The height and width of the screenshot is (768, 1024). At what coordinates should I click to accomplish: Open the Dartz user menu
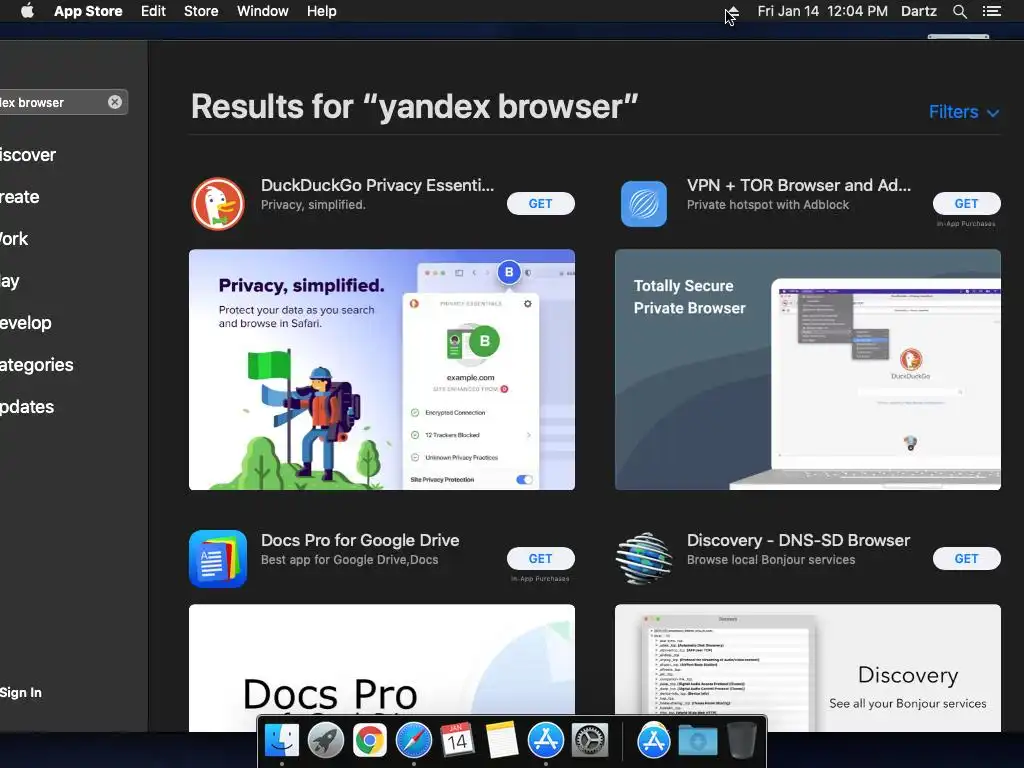[919, 11]
